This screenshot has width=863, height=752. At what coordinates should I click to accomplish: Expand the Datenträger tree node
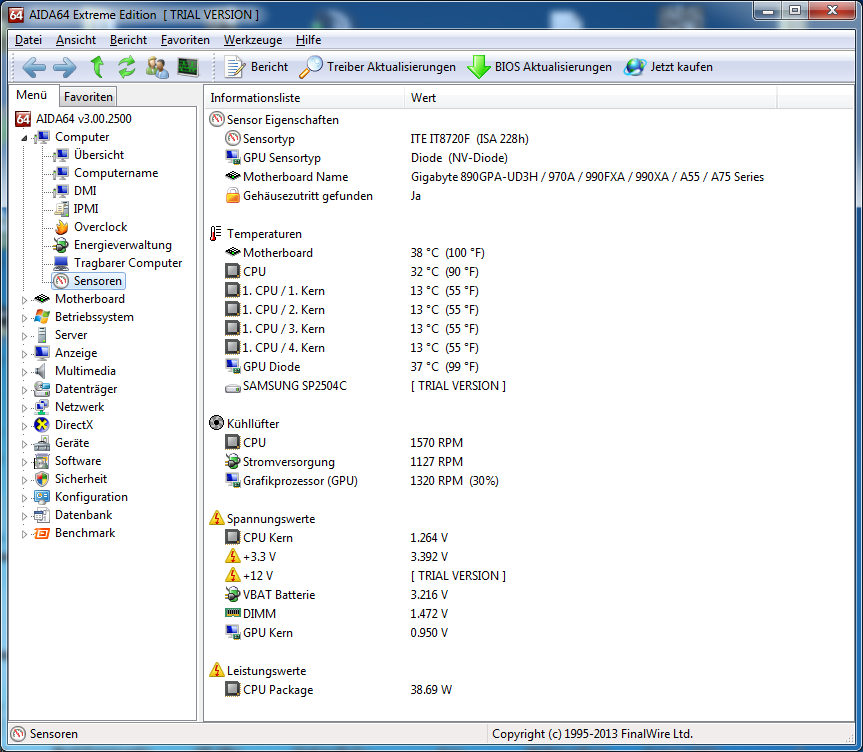point(24,390)
